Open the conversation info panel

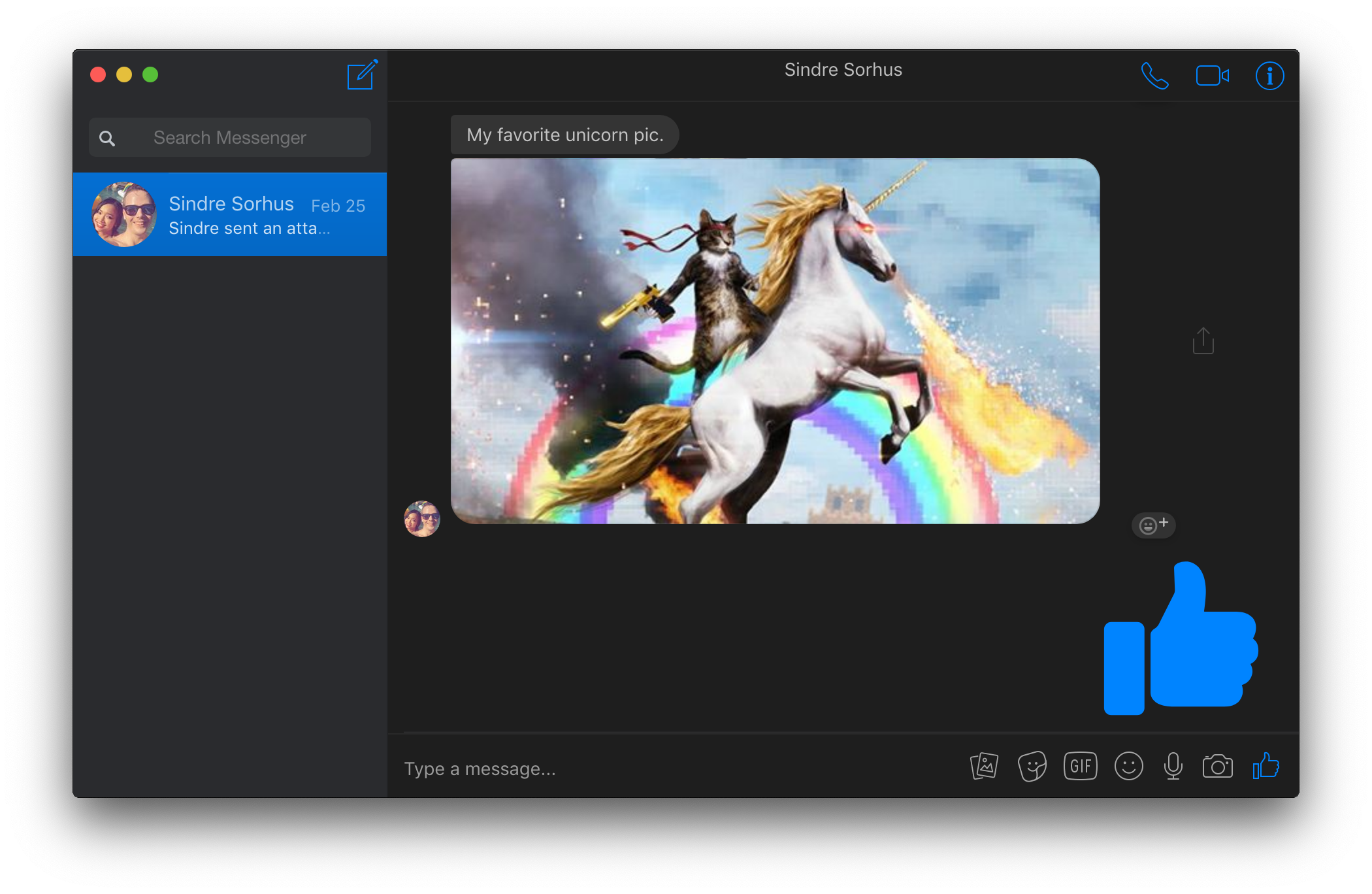1269,76
